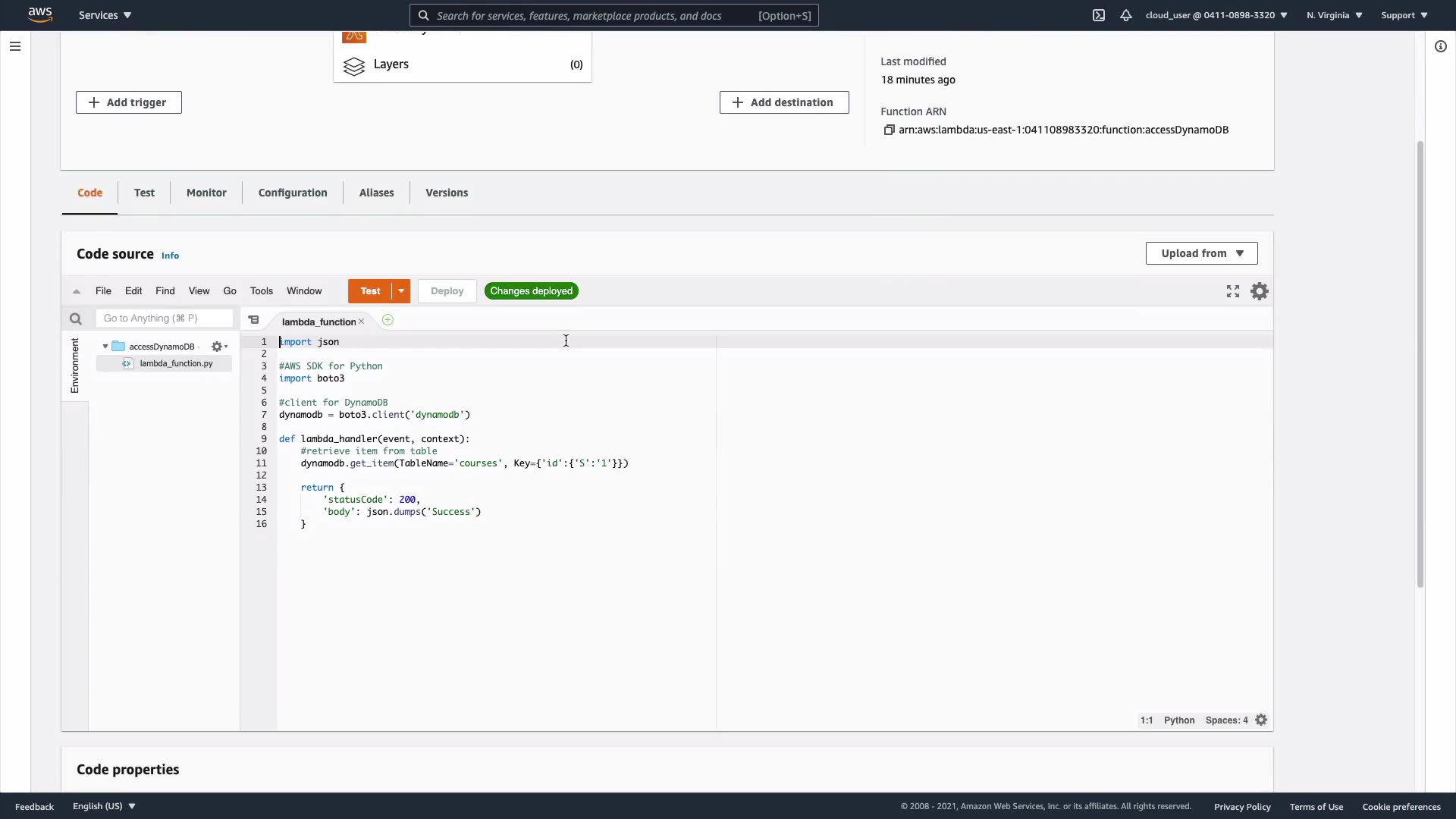The height and width of the screenshot is (819, 1456).
Task: Toggle the Environment side panel
Action: [x=74, y=366]
